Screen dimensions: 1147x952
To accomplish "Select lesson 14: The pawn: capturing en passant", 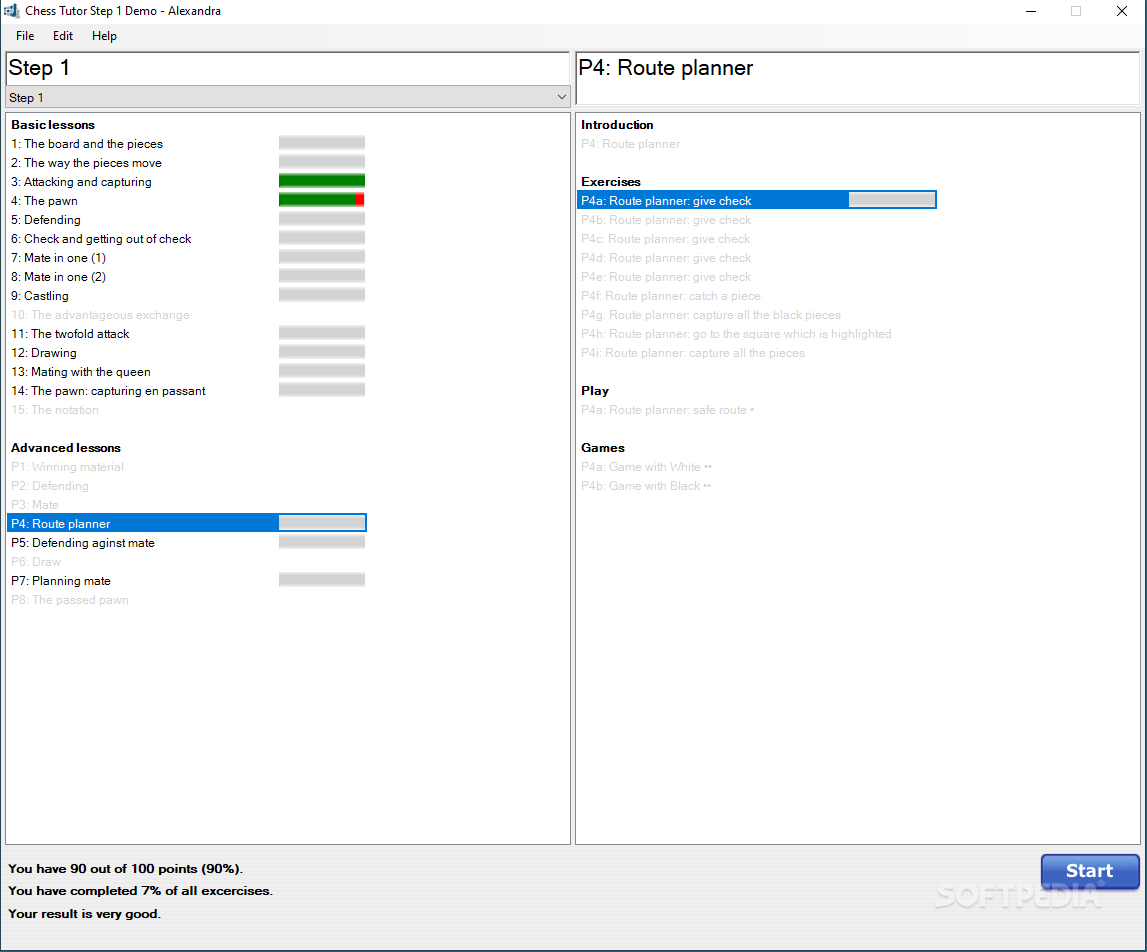I will 108,391.
